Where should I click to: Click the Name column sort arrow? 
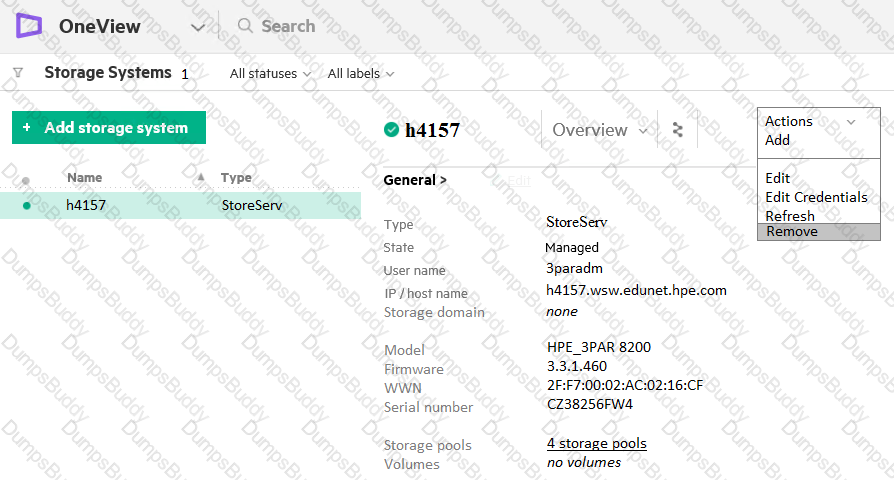[201, 178]
